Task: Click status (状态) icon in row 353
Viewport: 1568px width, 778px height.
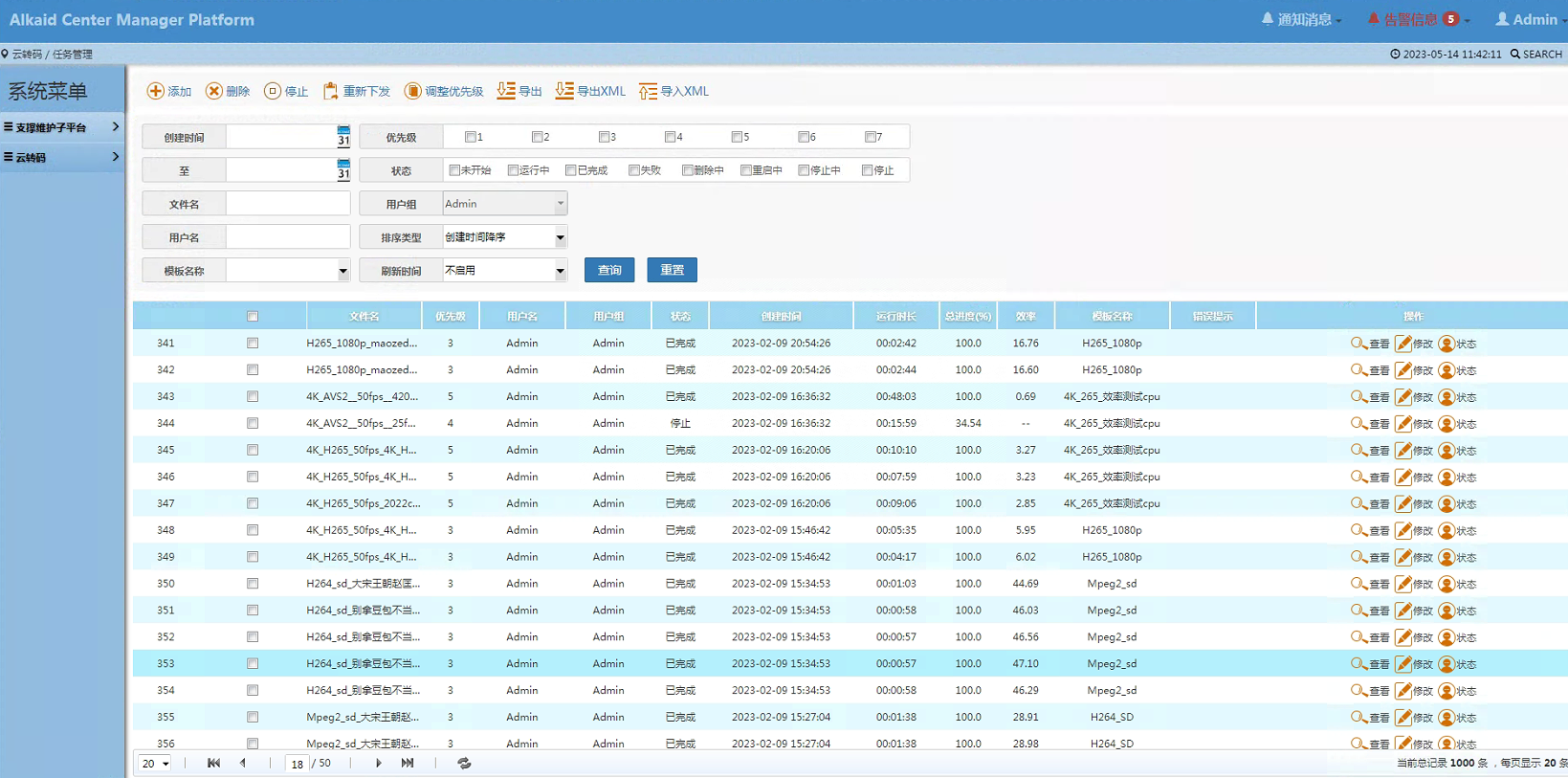Action: [1447, 663]
